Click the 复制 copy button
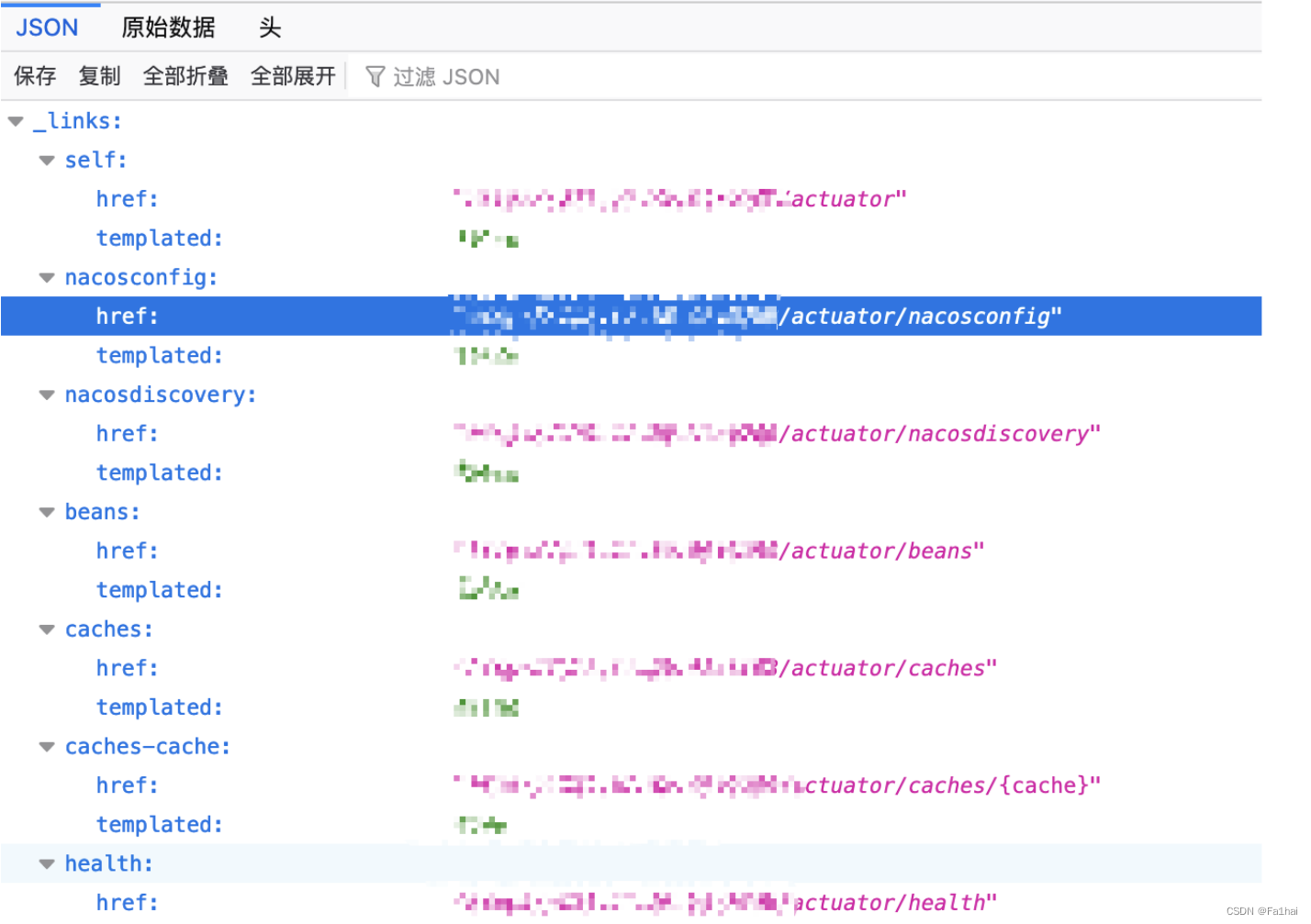This screenshot has width=1311, height=924. 99,76
